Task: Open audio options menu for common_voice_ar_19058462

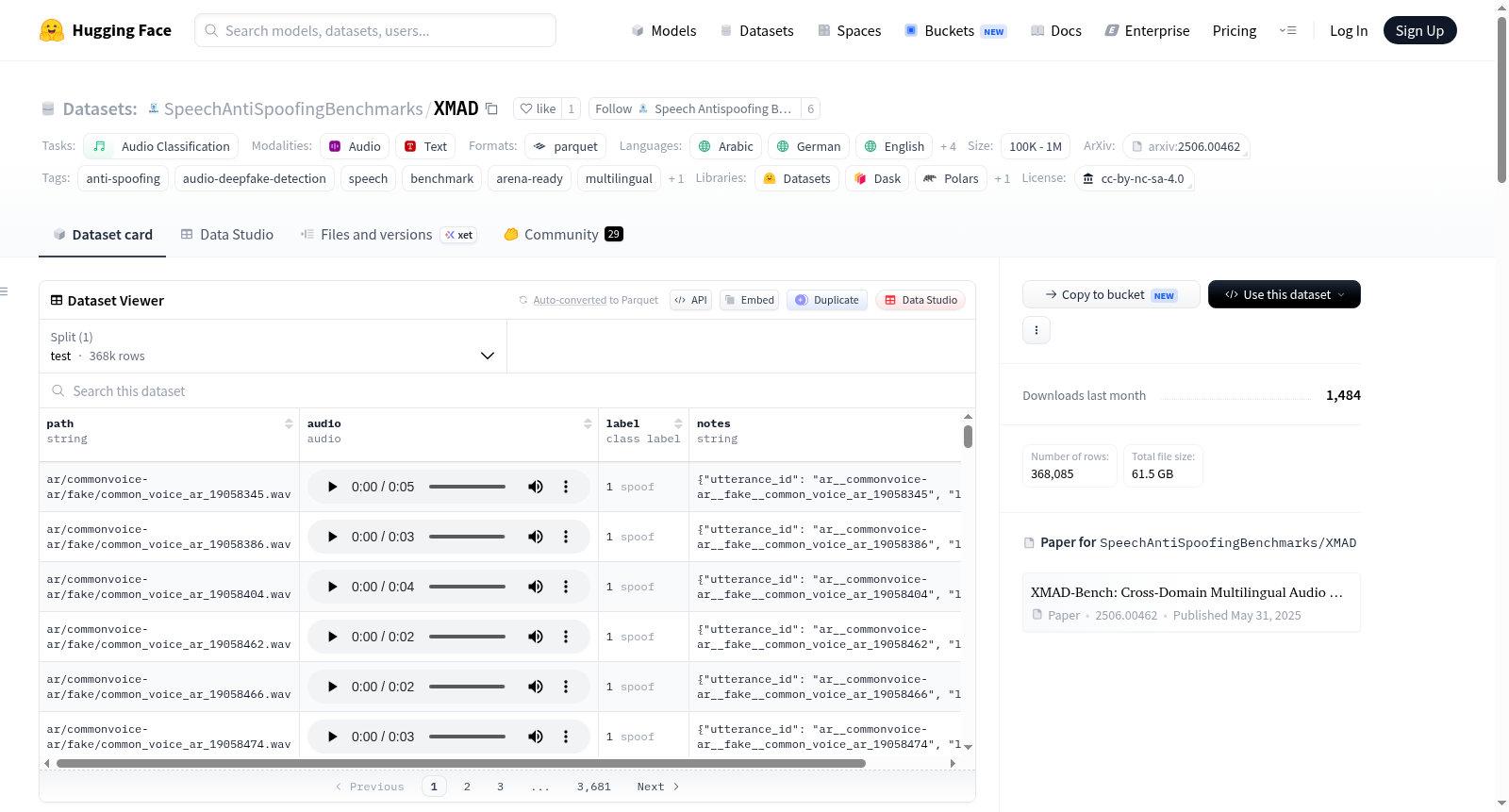Action: click(566, 637)
